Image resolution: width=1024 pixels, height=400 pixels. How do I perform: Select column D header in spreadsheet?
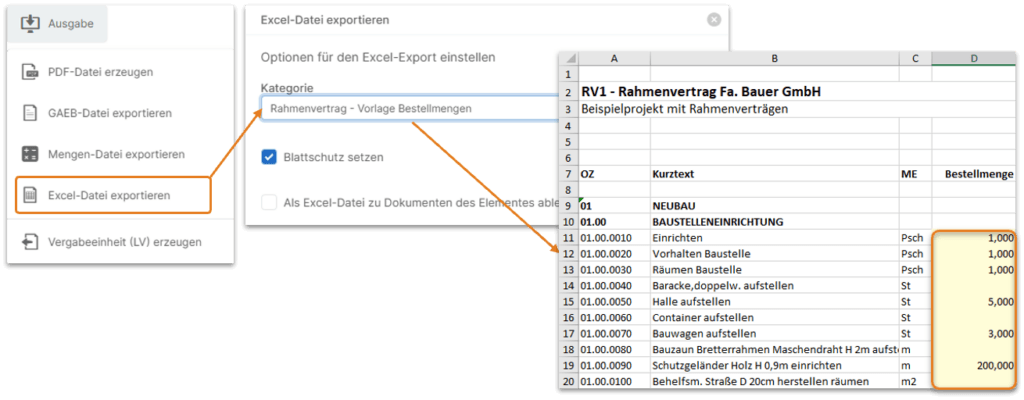tap(974, 59)
